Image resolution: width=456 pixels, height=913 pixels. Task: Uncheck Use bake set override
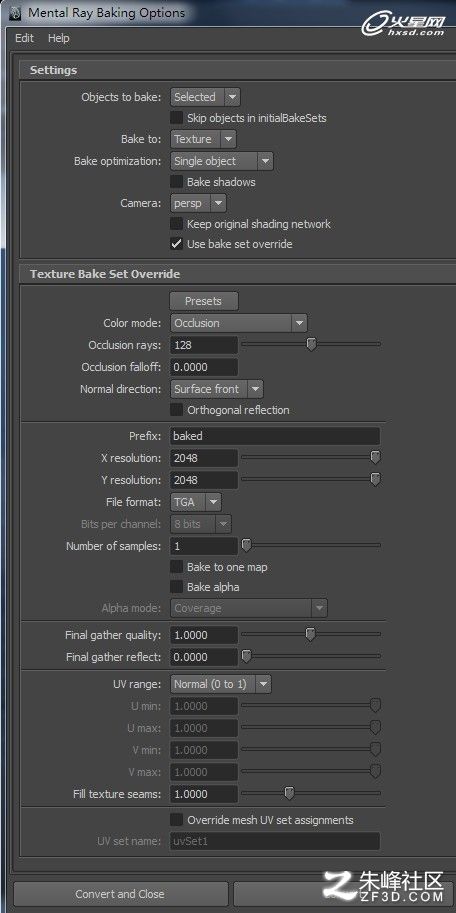coord(176,244)
